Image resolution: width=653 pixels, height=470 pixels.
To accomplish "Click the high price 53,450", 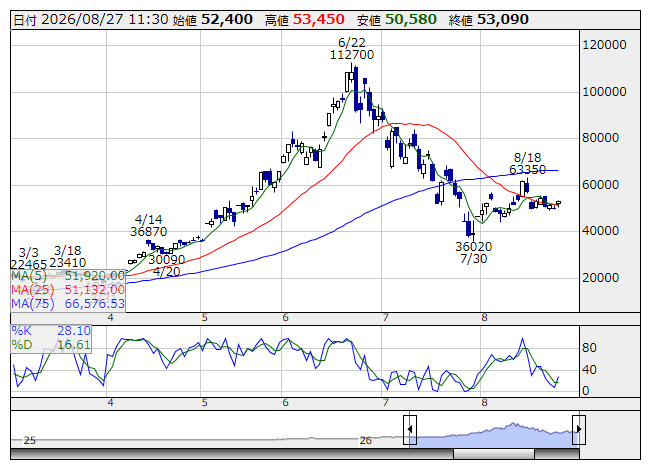I will [x=319, y=20].
